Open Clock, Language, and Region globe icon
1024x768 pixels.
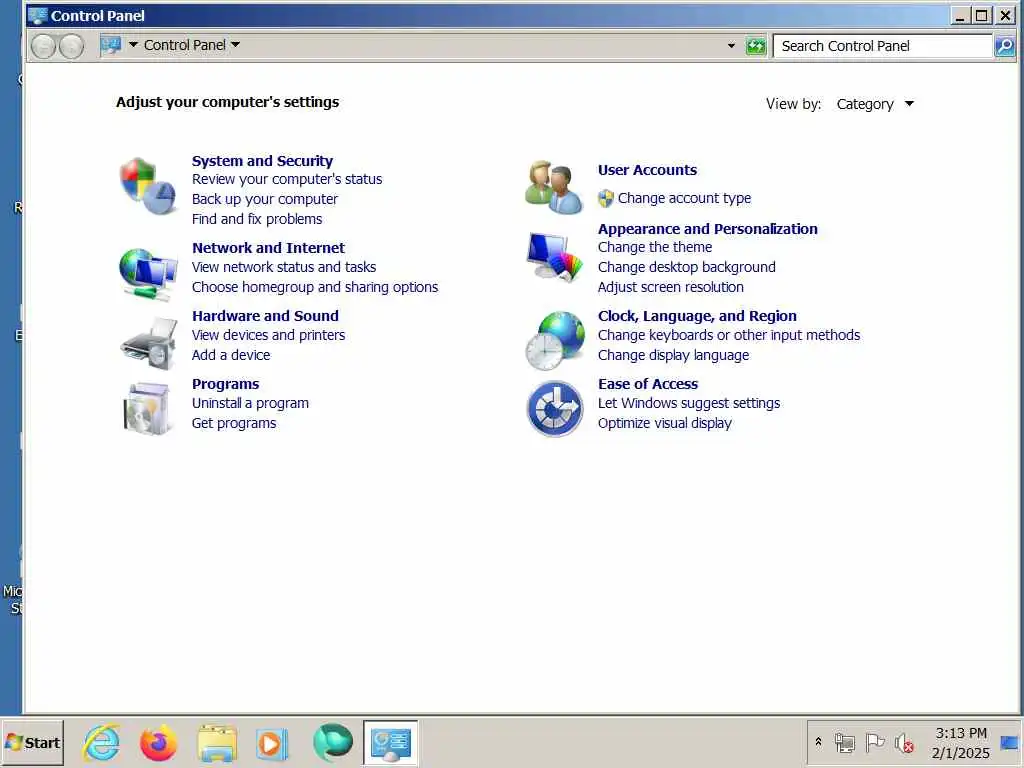click(555, 342)
